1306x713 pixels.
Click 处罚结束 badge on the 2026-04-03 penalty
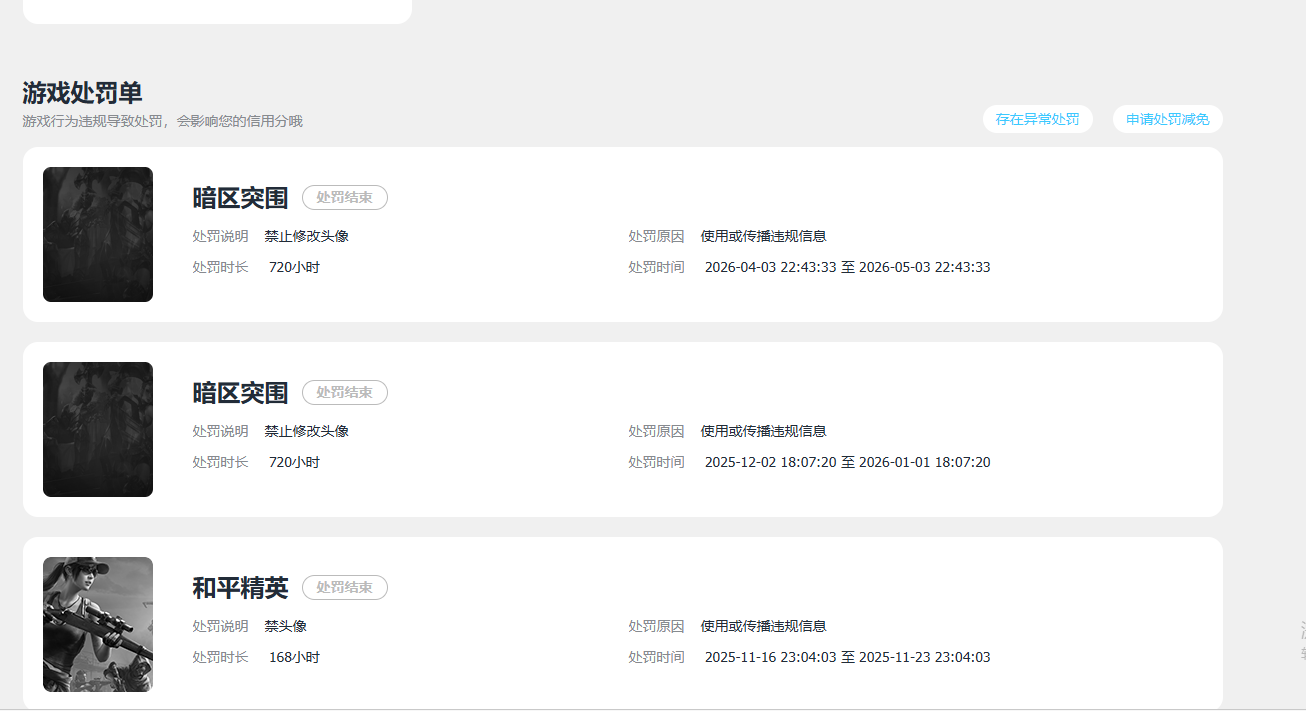click(345, 198)
